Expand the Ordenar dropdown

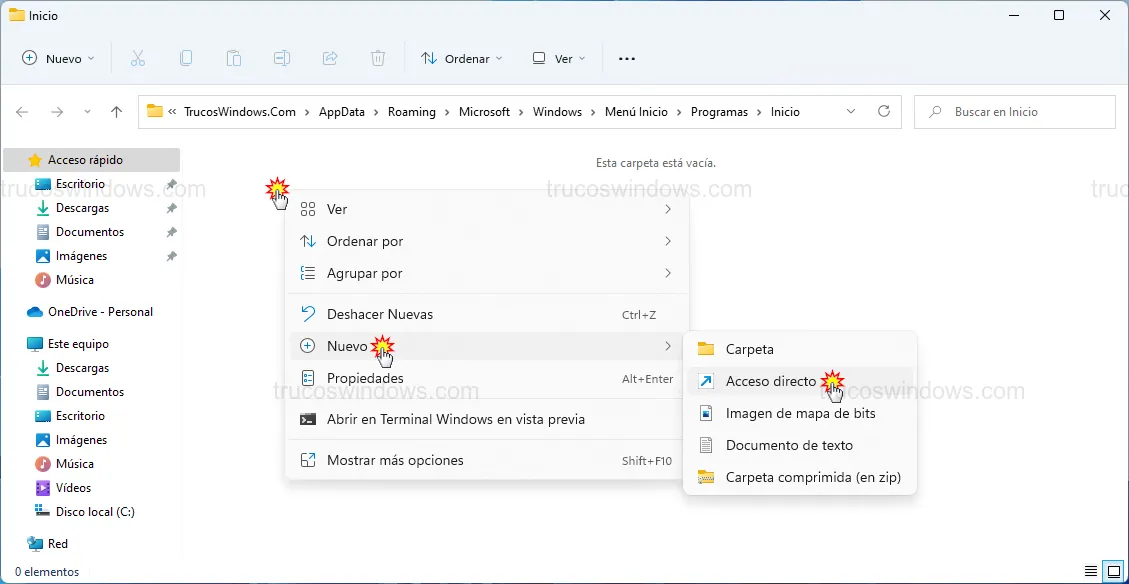coord(462,59)
